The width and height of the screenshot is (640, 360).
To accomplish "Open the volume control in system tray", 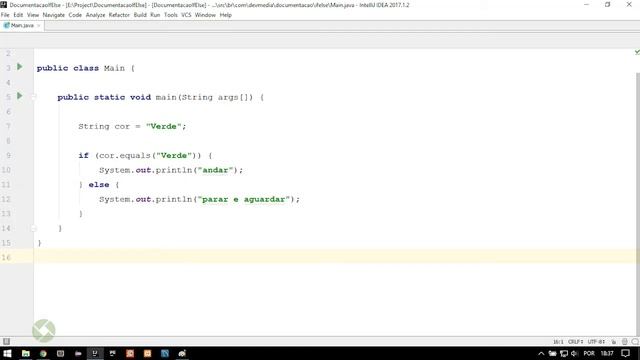I will coord(574,353).
